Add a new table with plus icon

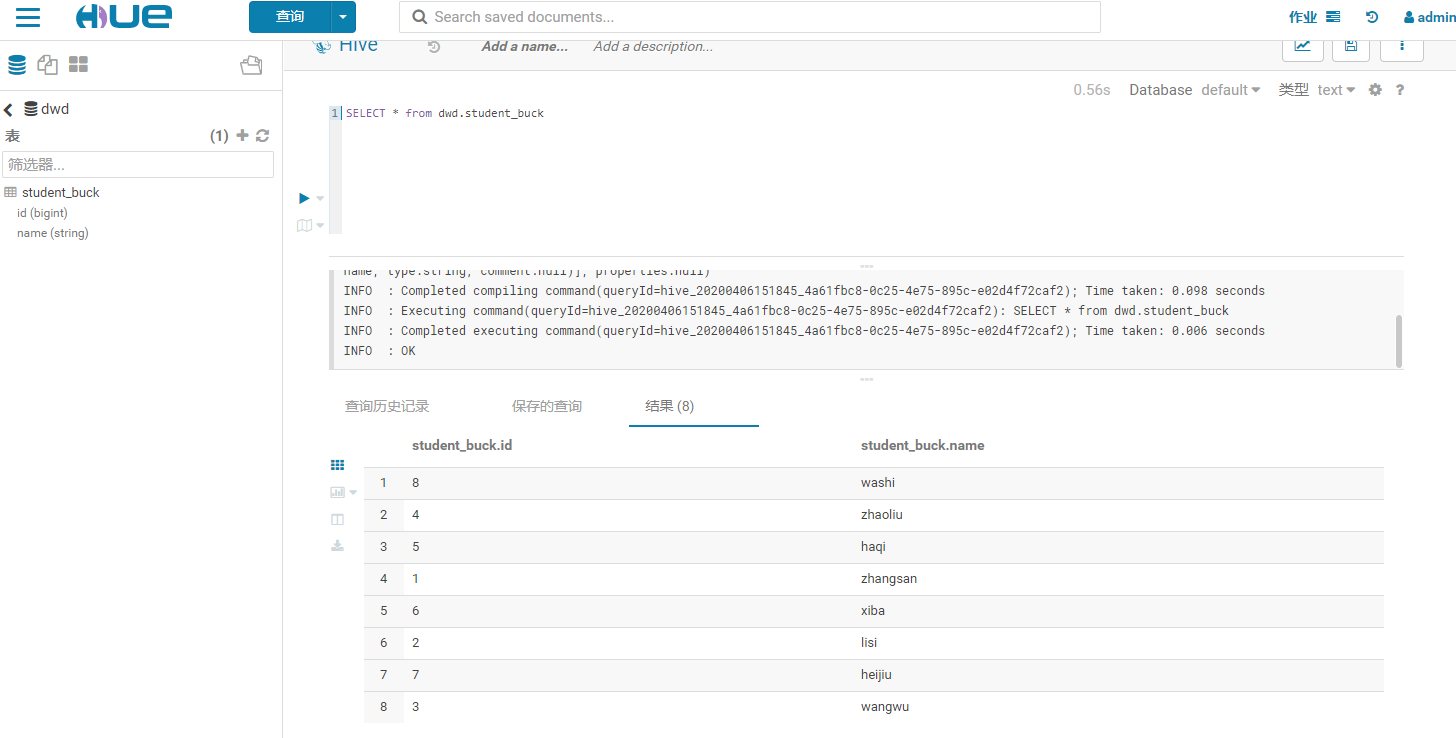[x=242, y=135]
